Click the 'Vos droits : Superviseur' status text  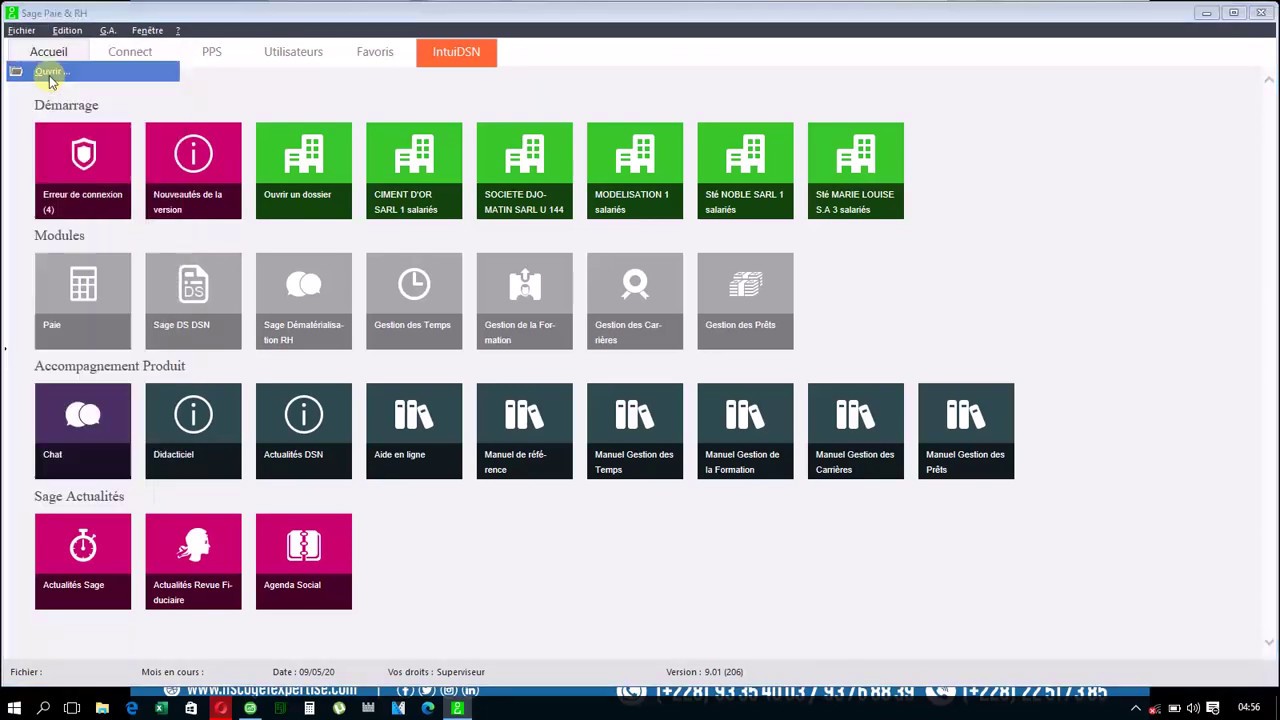[436, 672]
